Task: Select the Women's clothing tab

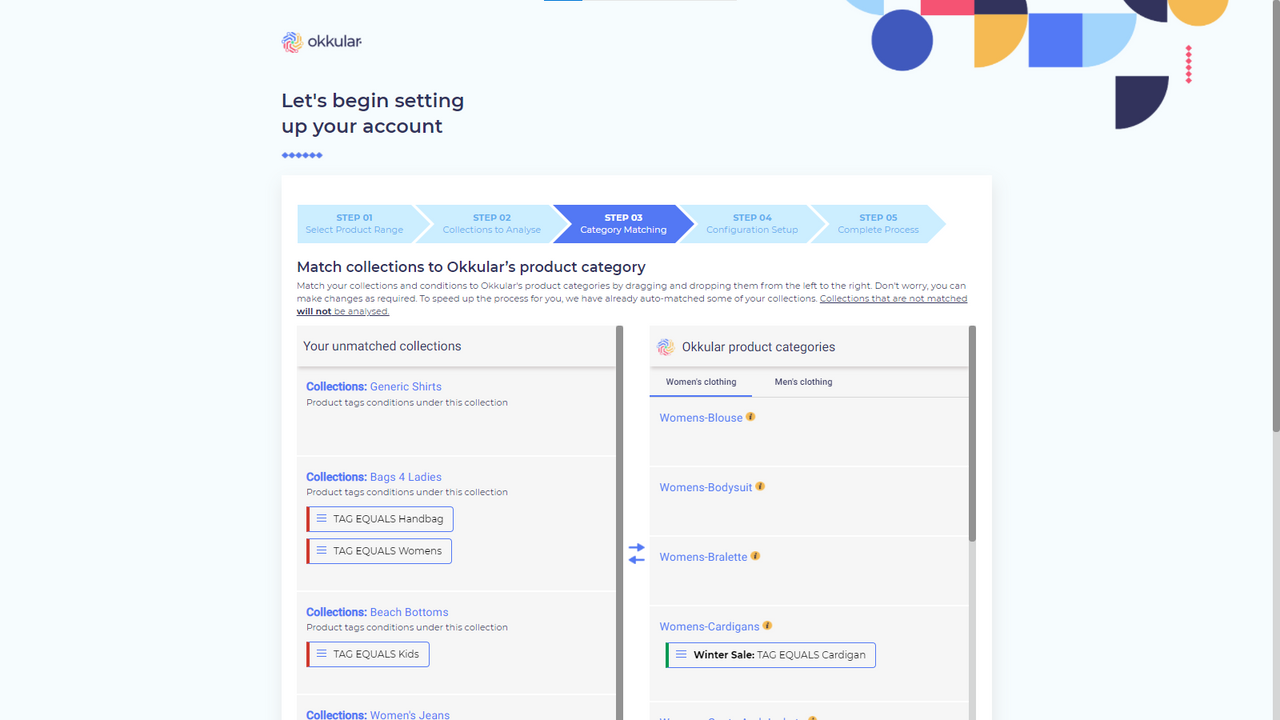Action: pos(700,382)
